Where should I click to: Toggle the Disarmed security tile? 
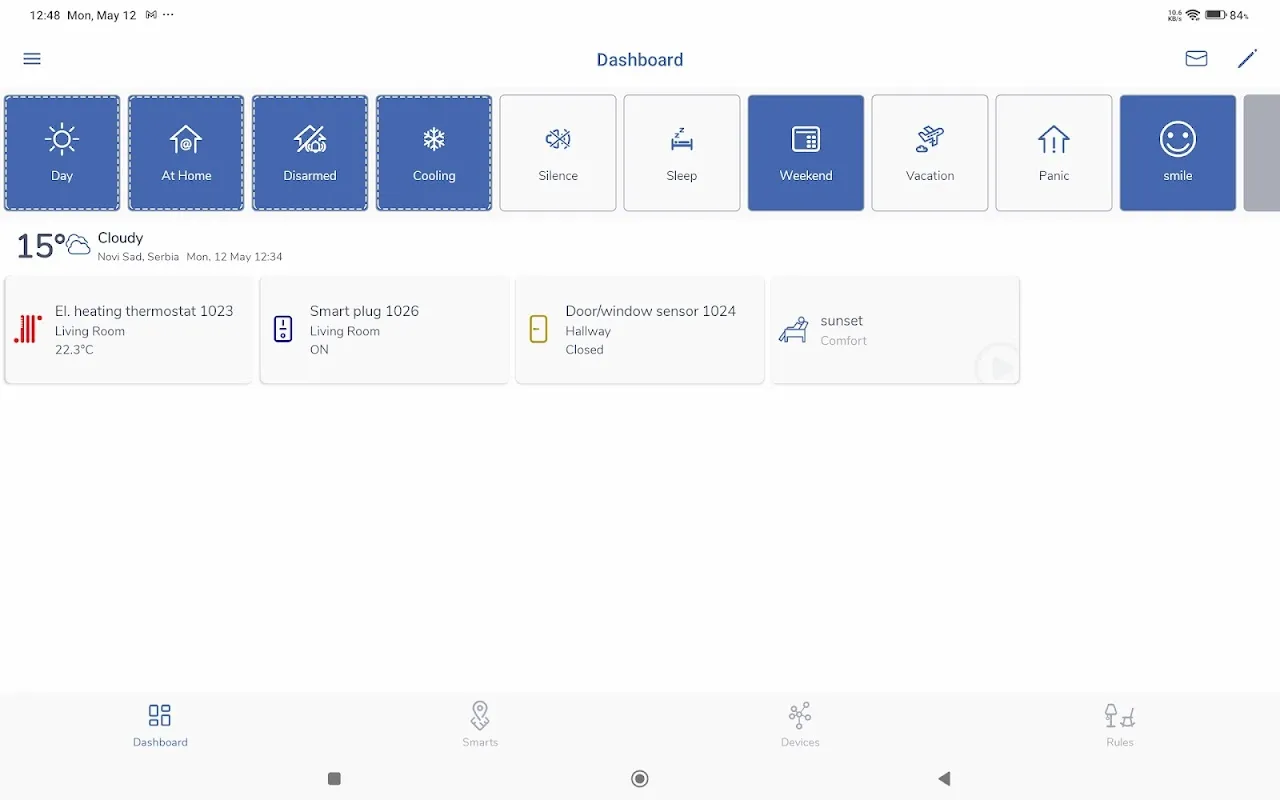310,153
